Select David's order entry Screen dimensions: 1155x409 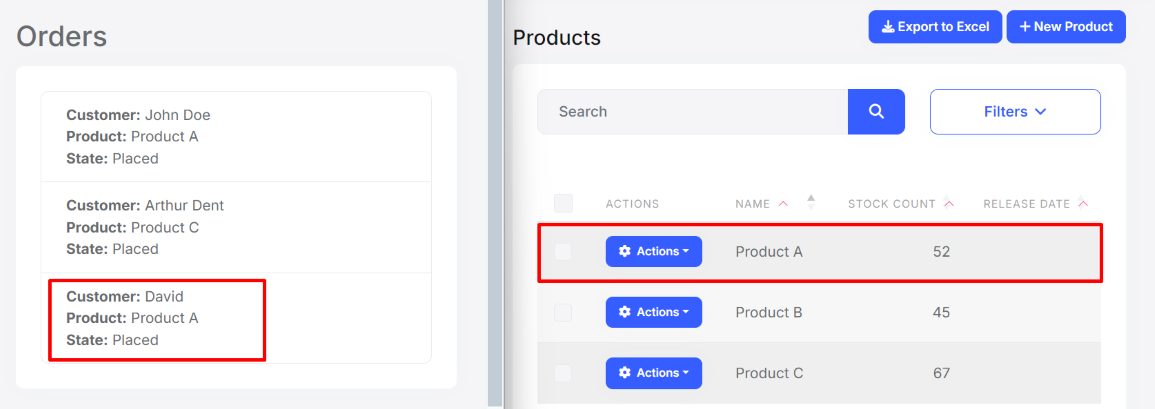[157, 318]
